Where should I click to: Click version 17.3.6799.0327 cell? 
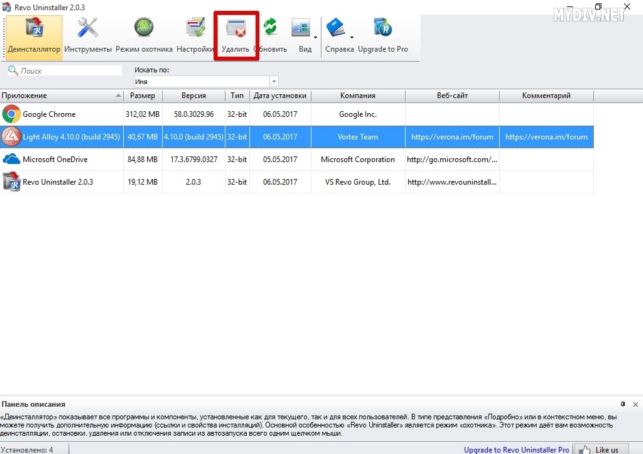(194, 160)
